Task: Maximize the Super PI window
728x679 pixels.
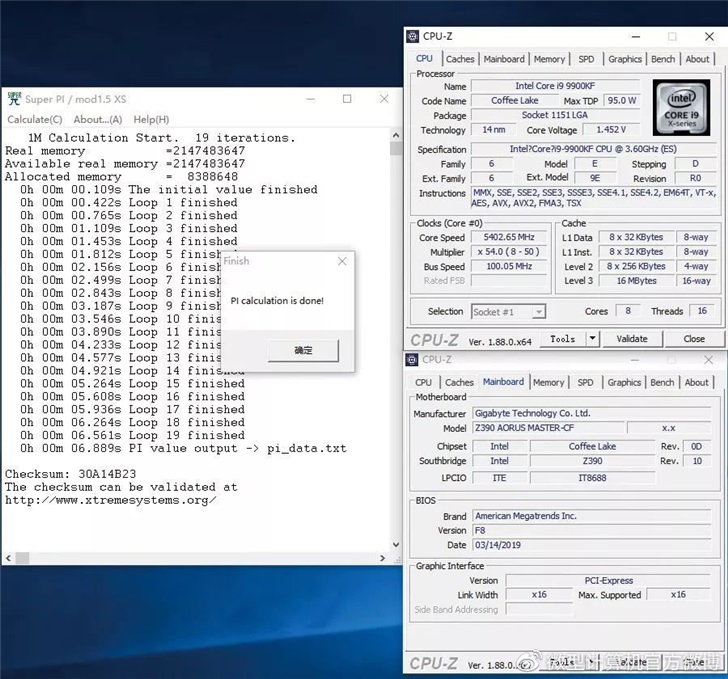Action: 347,99
